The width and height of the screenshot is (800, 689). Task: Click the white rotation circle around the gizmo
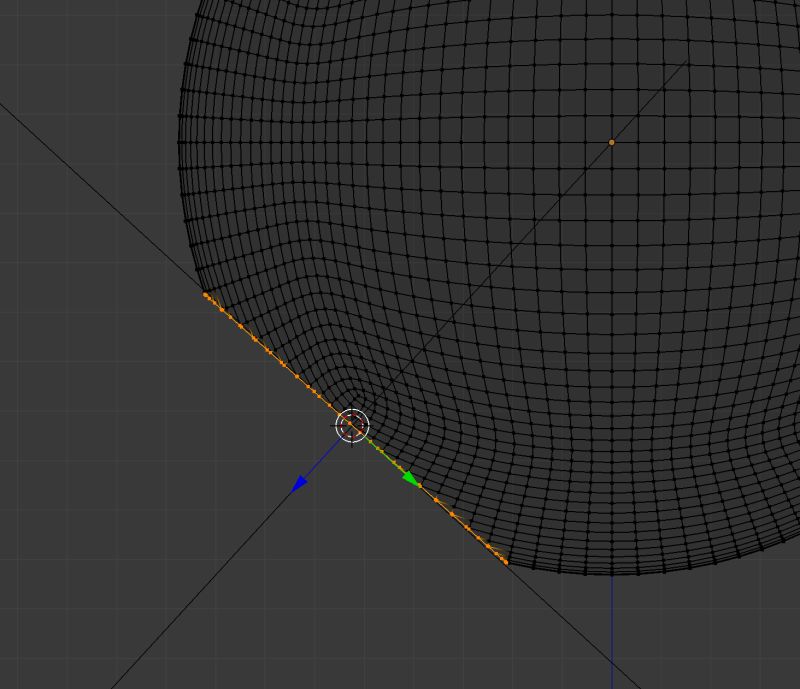(x=352, y=407)
